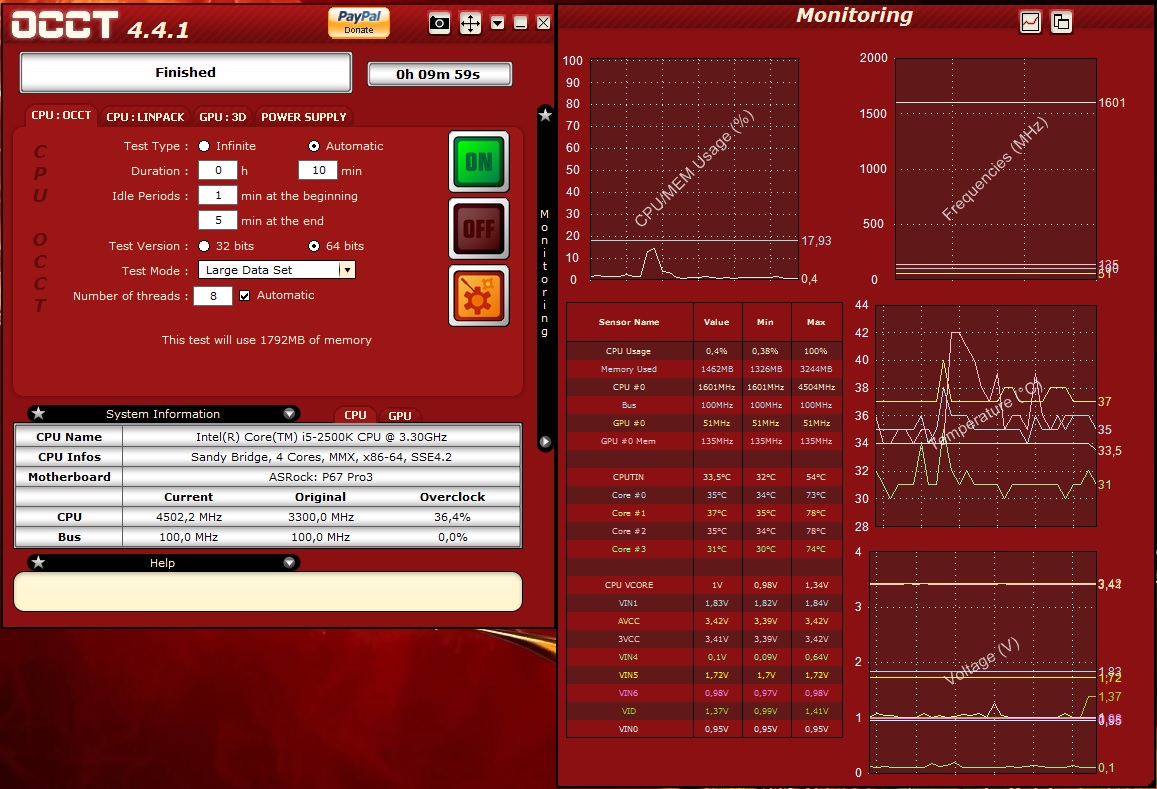This screenshot has width=1157, height=789.
Task: Click the Number of threads field
Action: (x=213, y=296)
